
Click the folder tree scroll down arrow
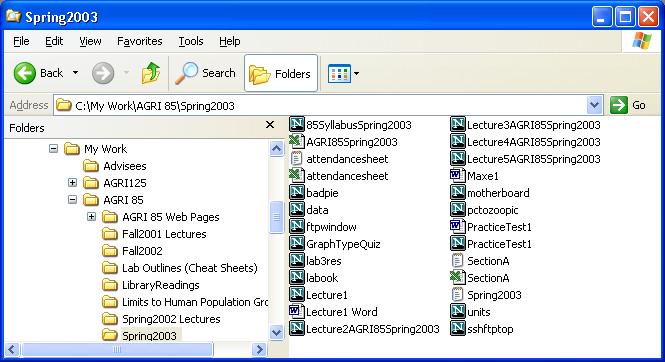(x=277, y=332)
